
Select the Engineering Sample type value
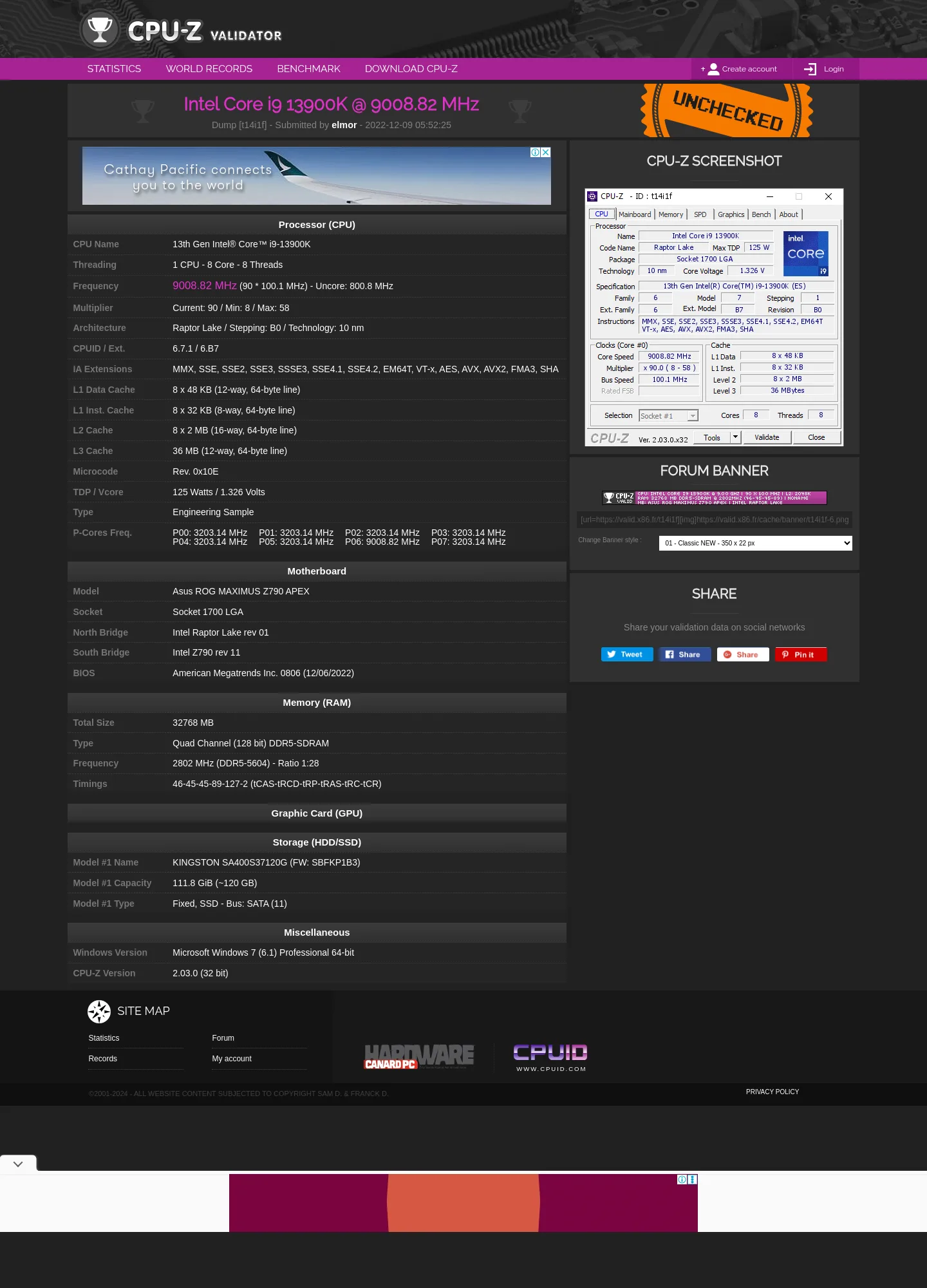pos(213,512)
